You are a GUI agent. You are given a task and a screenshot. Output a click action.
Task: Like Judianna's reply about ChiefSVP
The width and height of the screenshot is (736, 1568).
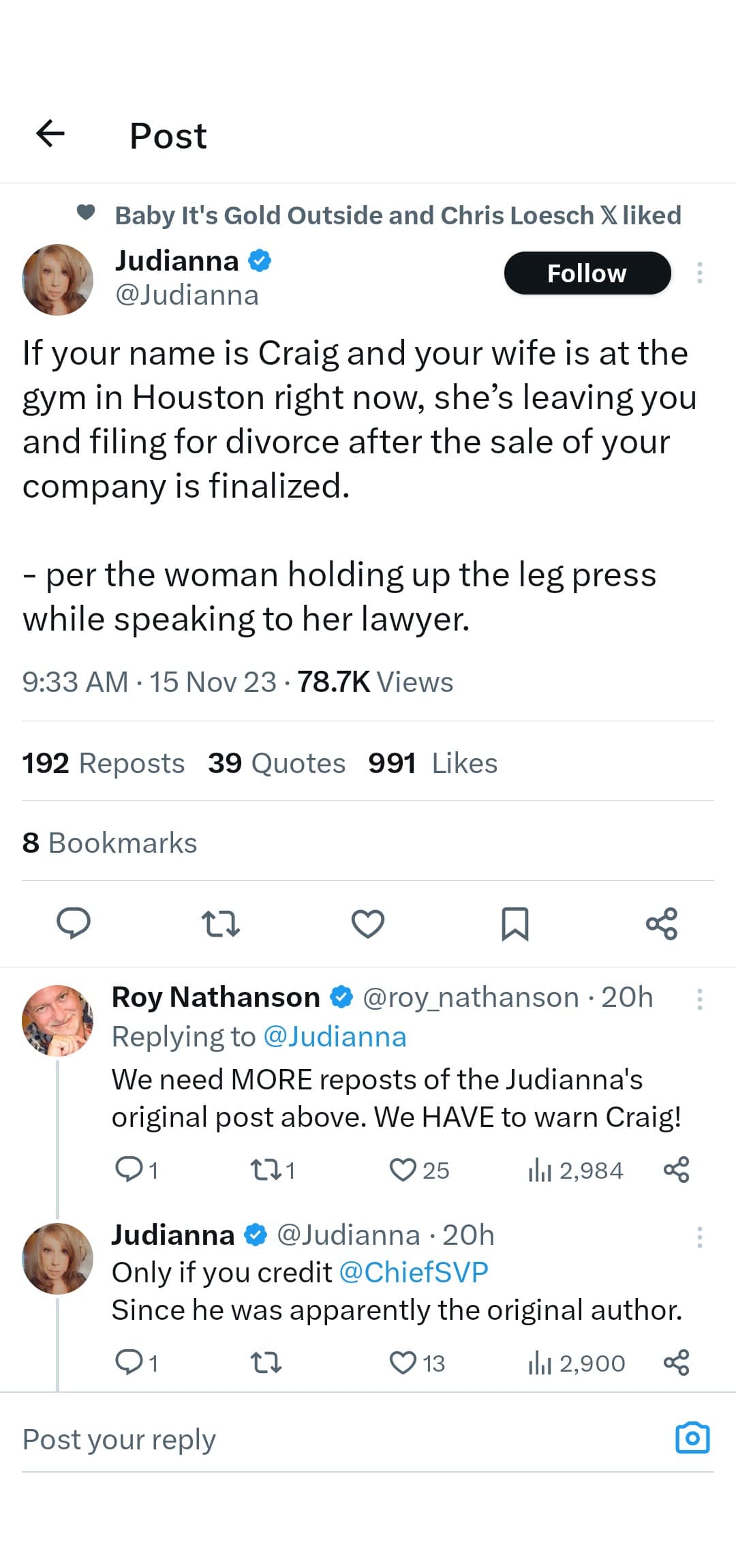point(403,1363)
